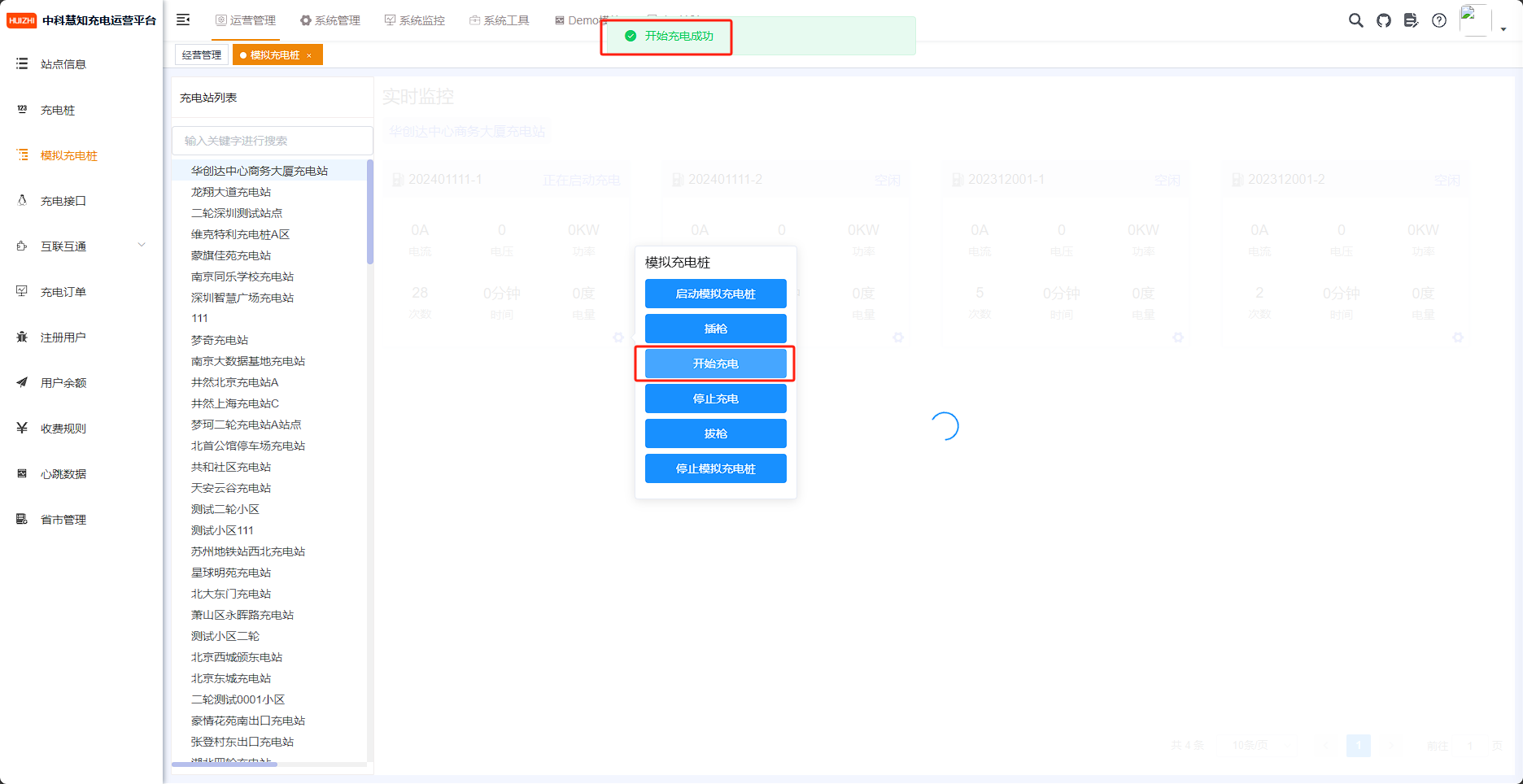
Task: Select 张登村东出口充电站 station
Action: tap(242, 742)
